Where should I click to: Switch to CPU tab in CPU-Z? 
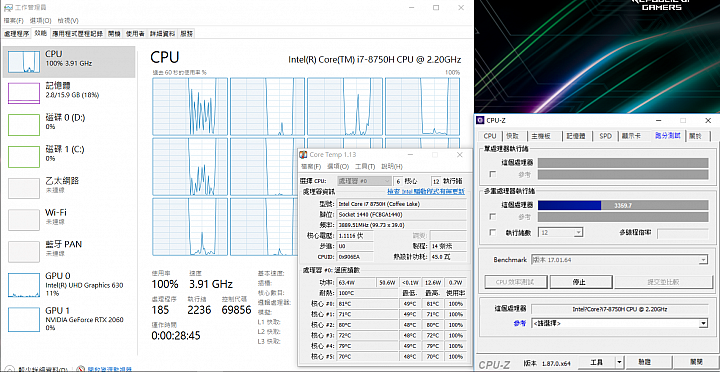pos(490,136)
